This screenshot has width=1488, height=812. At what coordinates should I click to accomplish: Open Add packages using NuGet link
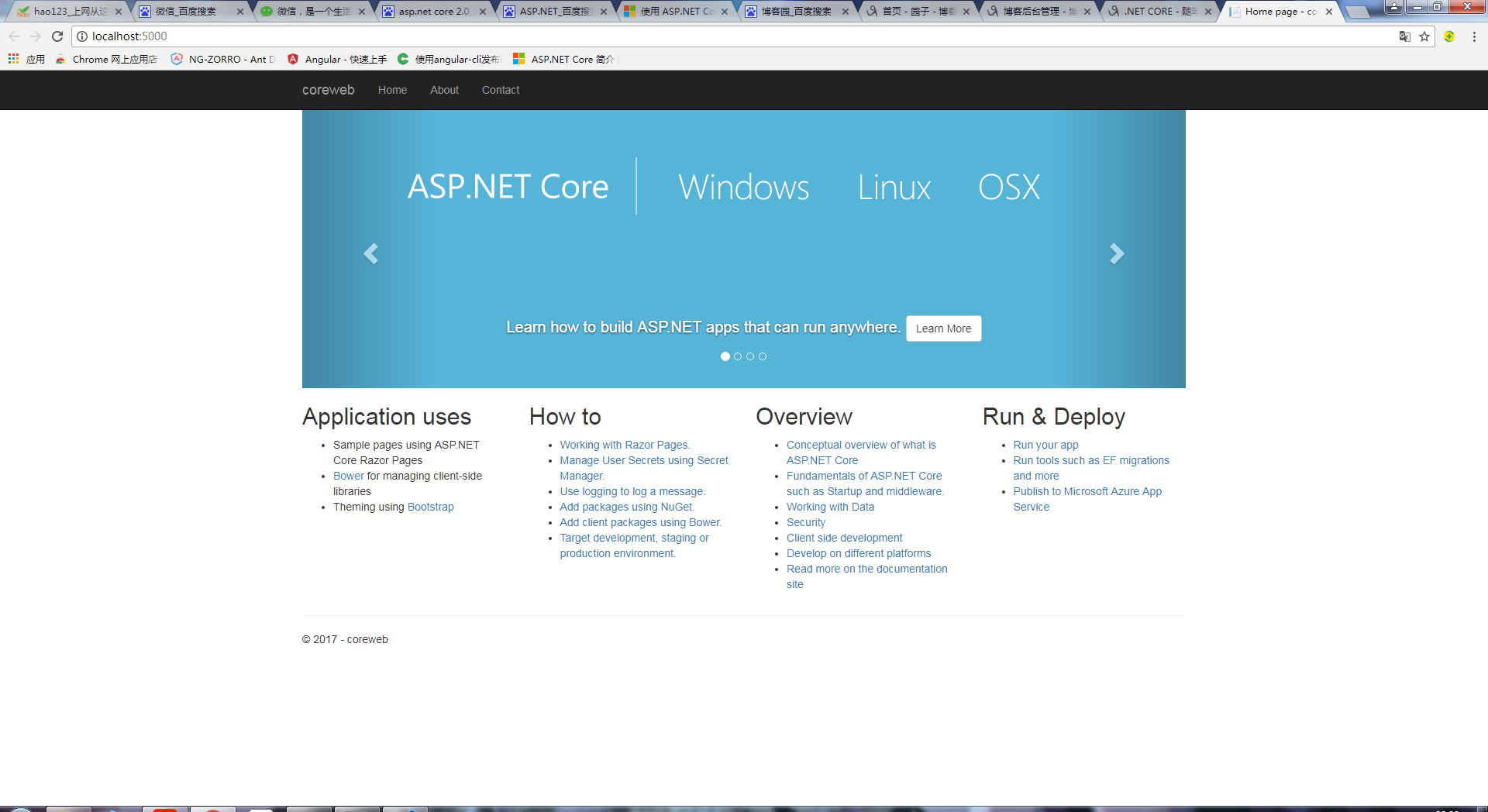[x=627, y=507]
